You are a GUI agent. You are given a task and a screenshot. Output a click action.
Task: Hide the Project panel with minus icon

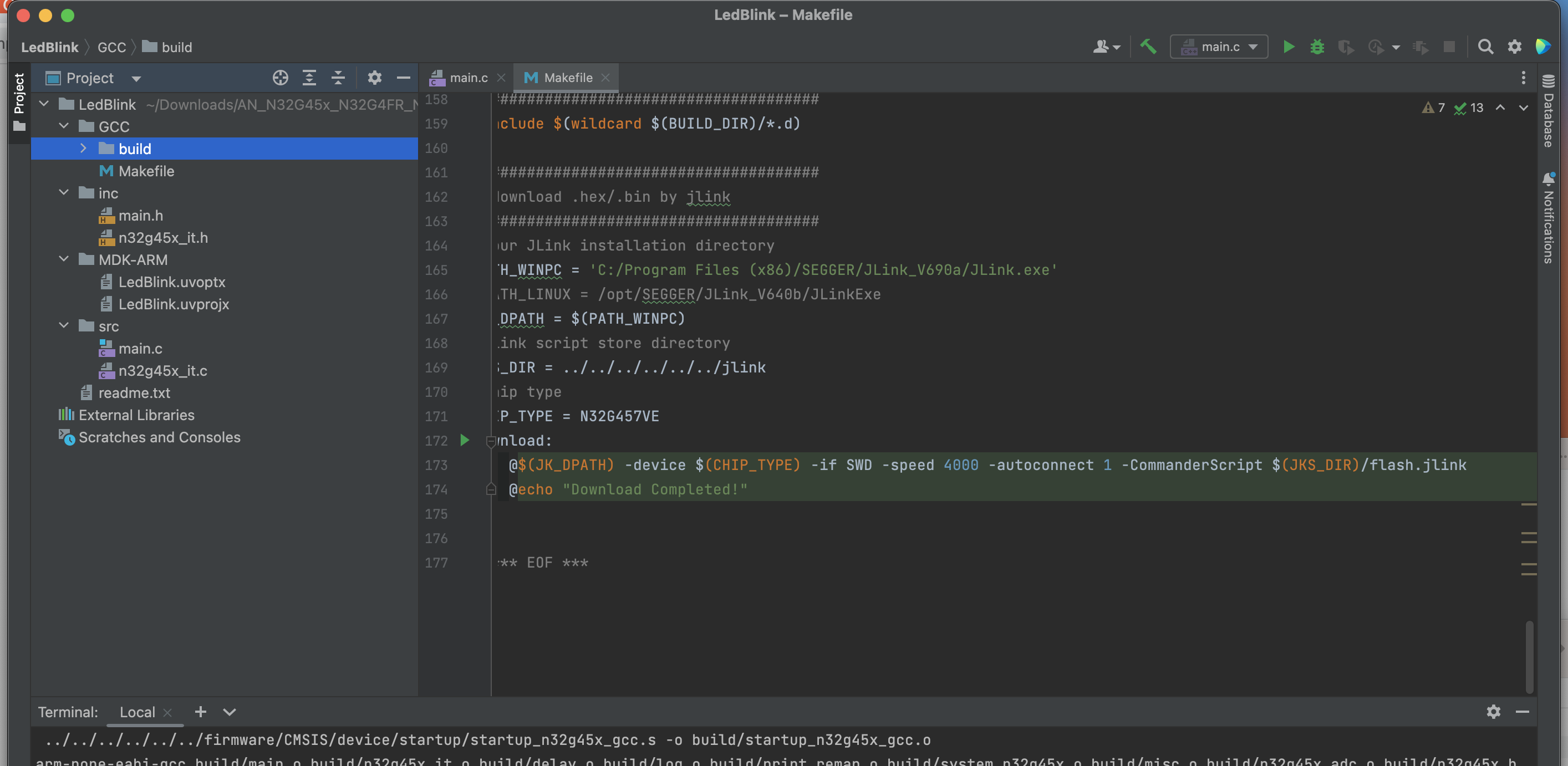pyautogui.click(x=403, y=78)
